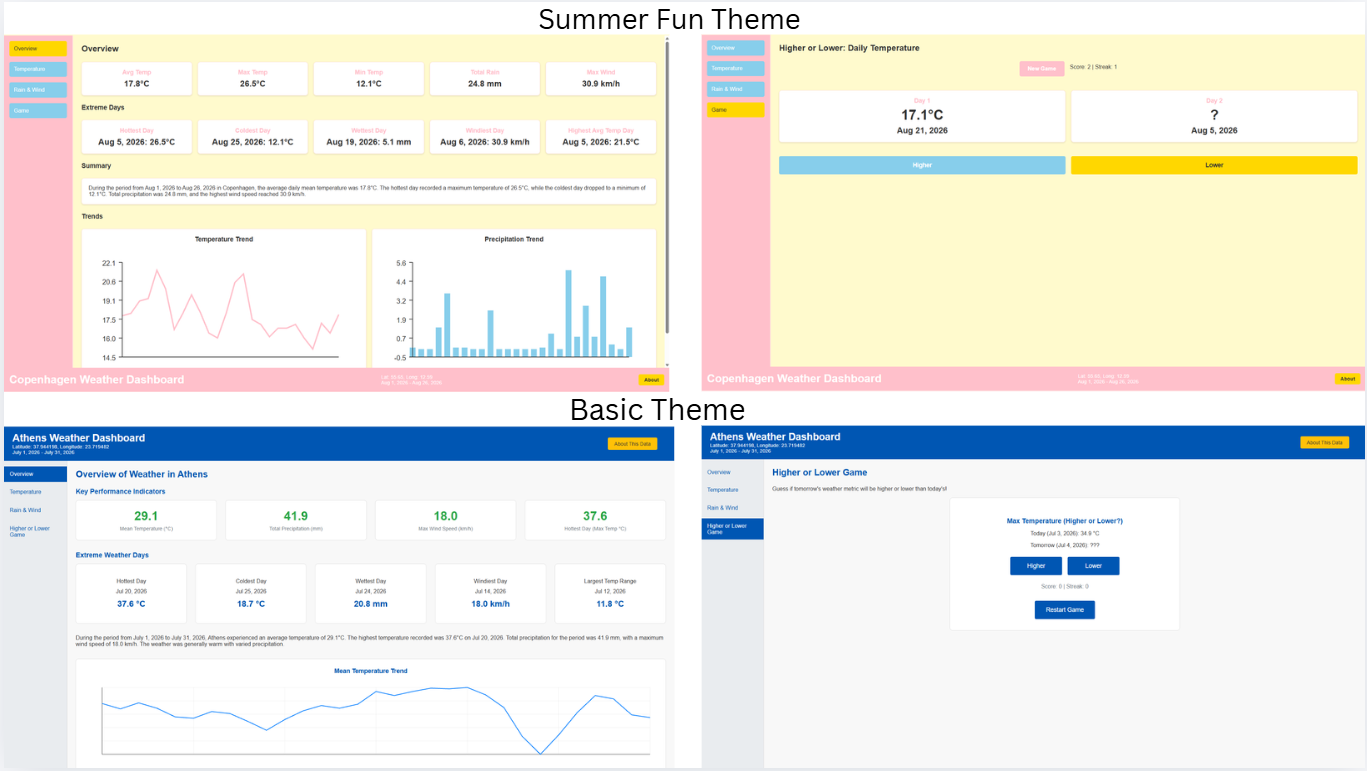Select the highlighted blue Overview tab in Athens sidebar

pyautogui.click(x=35, y=474)
